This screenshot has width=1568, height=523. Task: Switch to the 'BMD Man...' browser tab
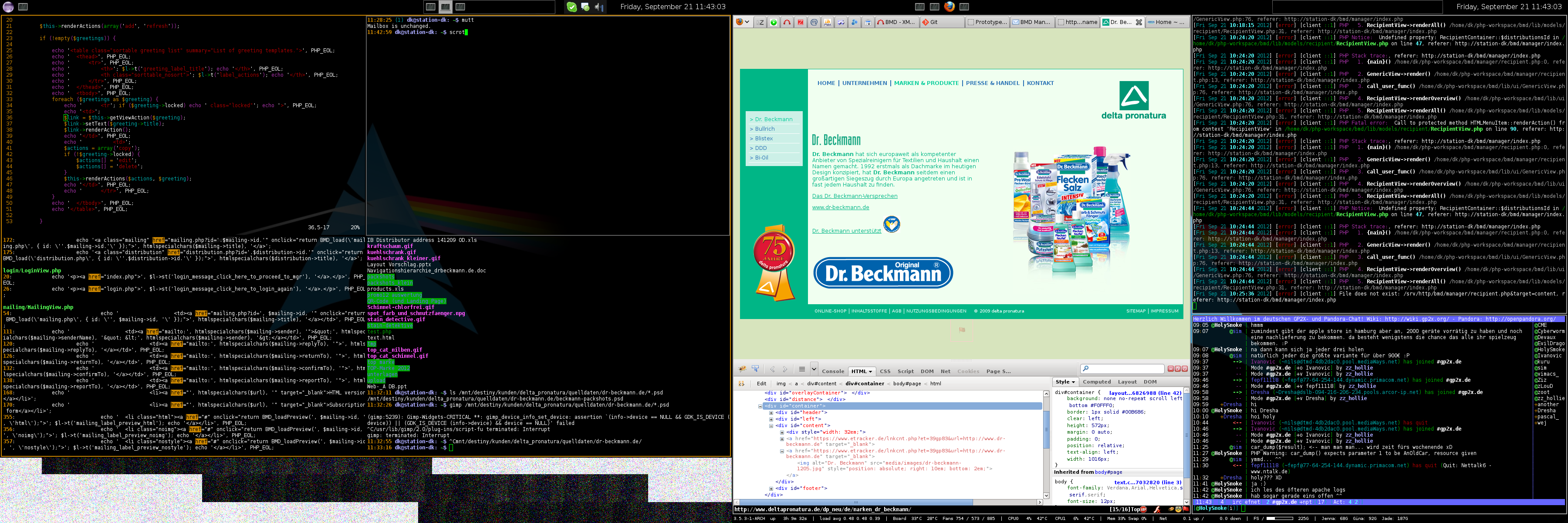(1032, 22)
